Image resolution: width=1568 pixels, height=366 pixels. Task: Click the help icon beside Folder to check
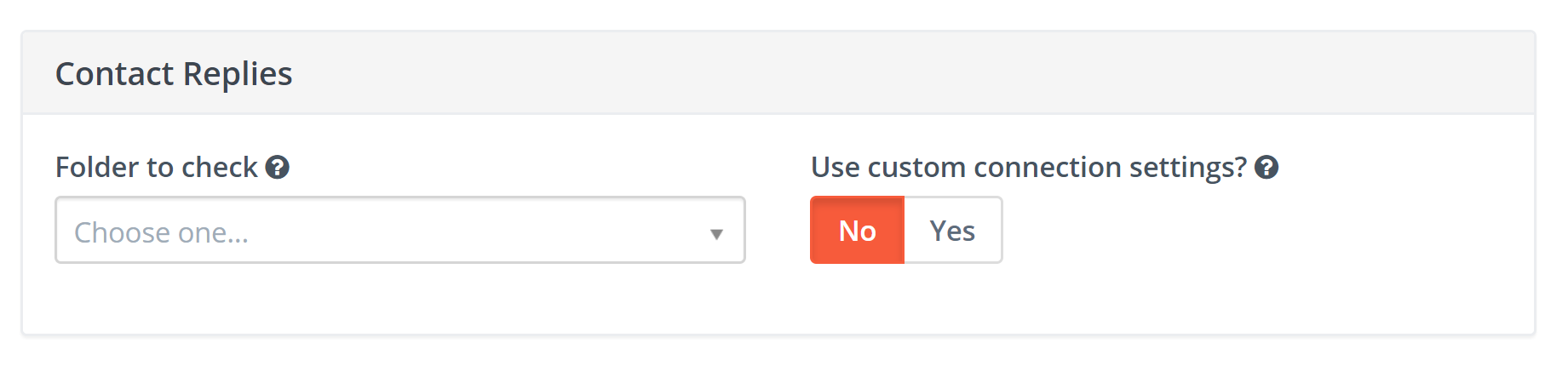[x=277, y=167]
